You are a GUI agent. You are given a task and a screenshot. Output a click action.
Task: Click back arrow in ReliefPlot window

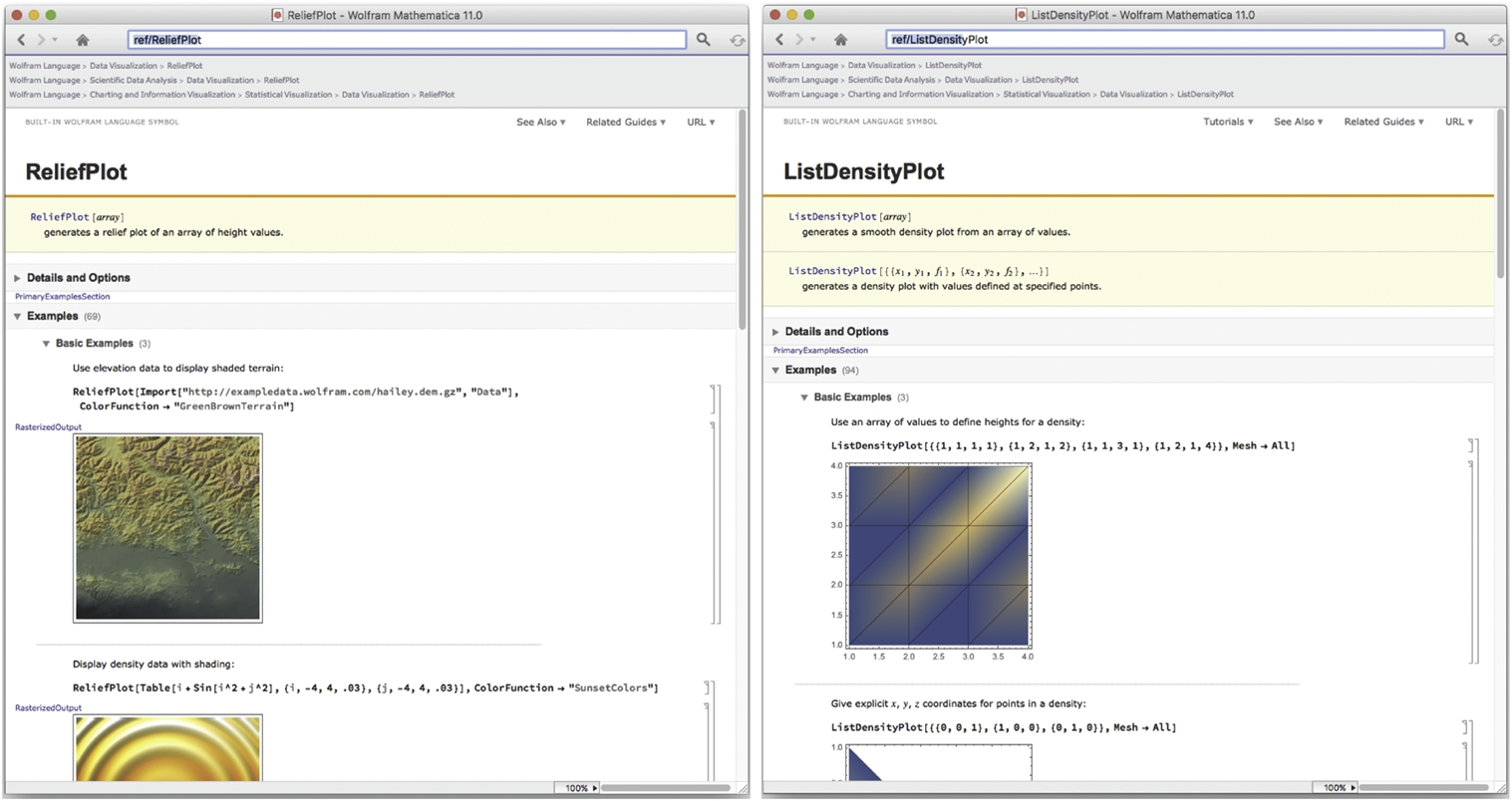pyautogui.click(x=21, y=40)
